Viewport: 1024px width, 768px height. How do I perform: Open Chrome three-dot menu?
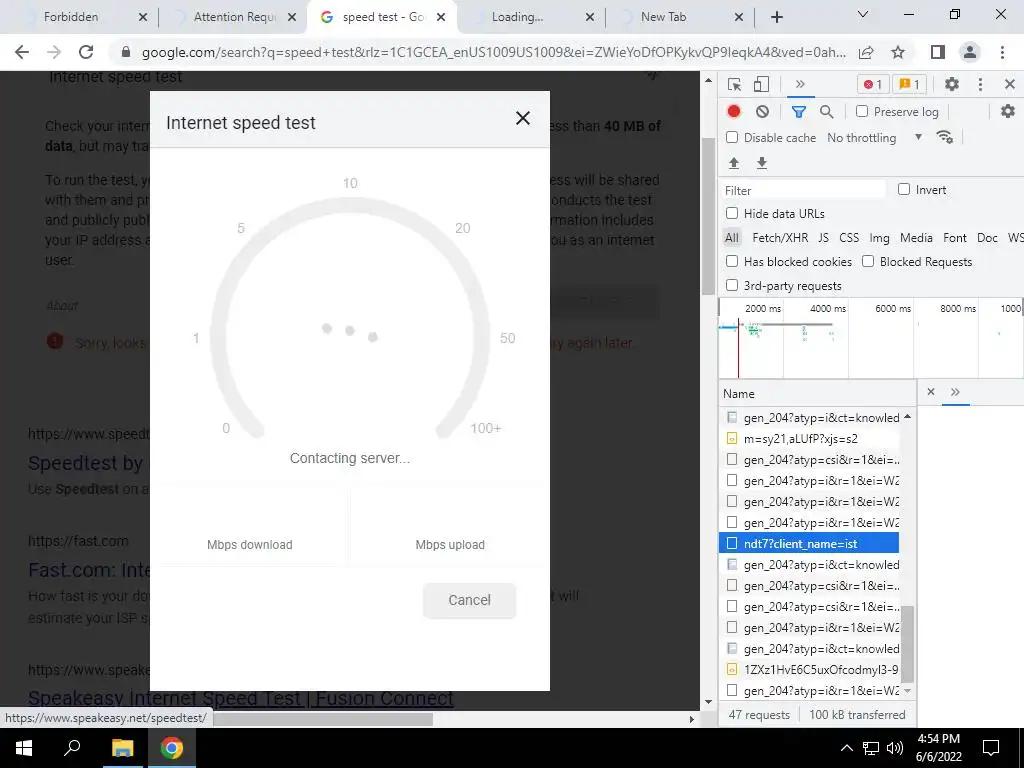coord(1002,52)
